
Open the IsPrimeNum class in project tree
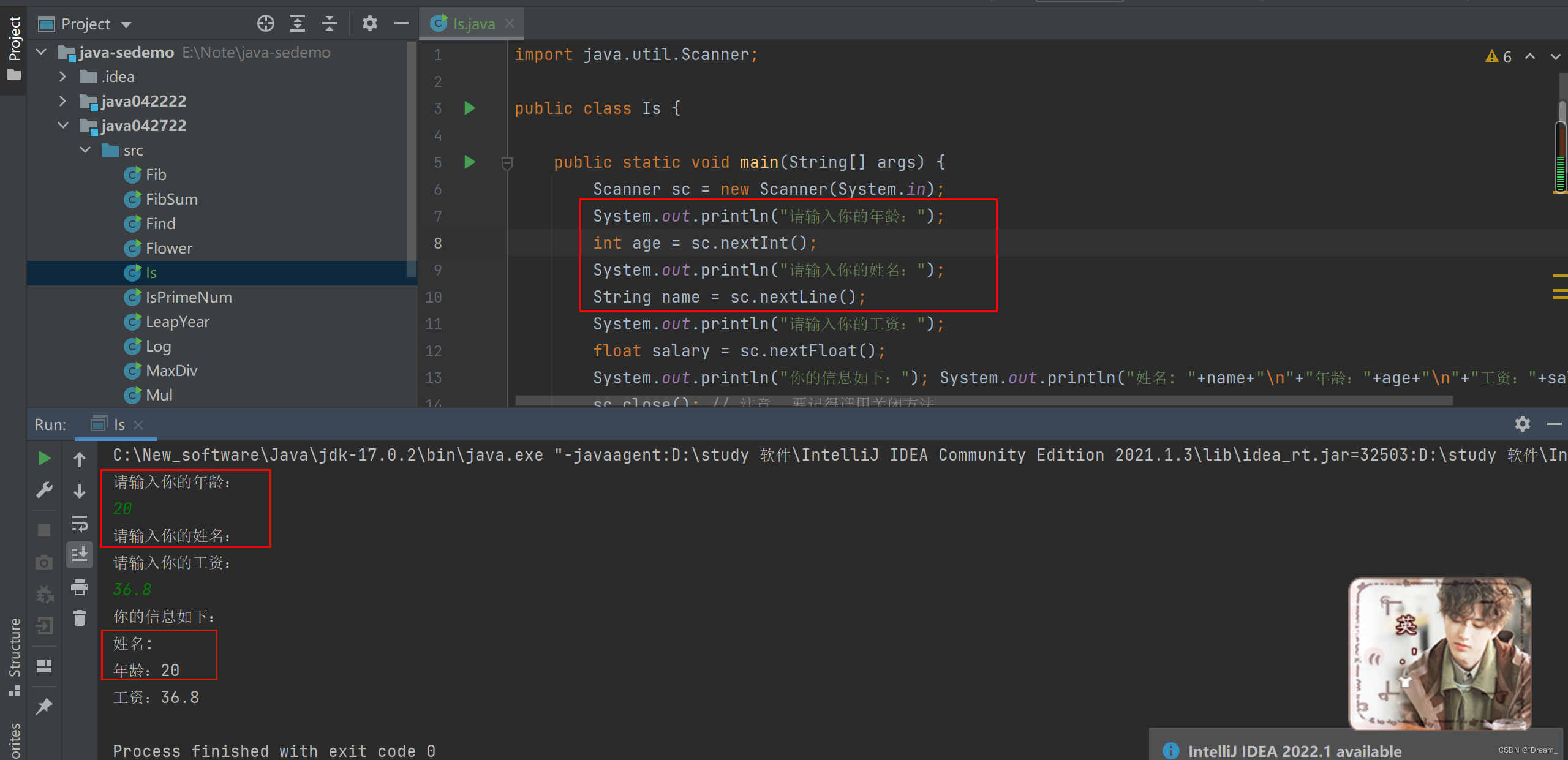188,298
